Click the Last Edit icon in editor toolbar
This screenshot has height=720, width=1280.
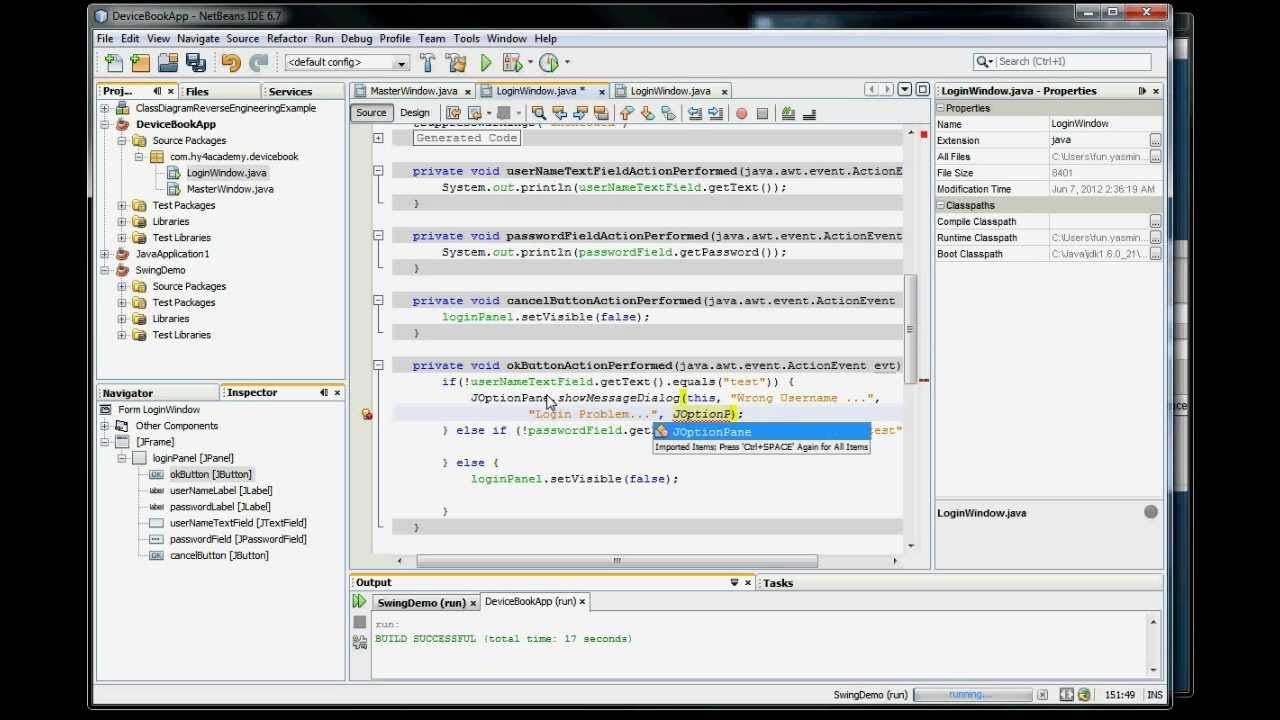coord(453,113)
